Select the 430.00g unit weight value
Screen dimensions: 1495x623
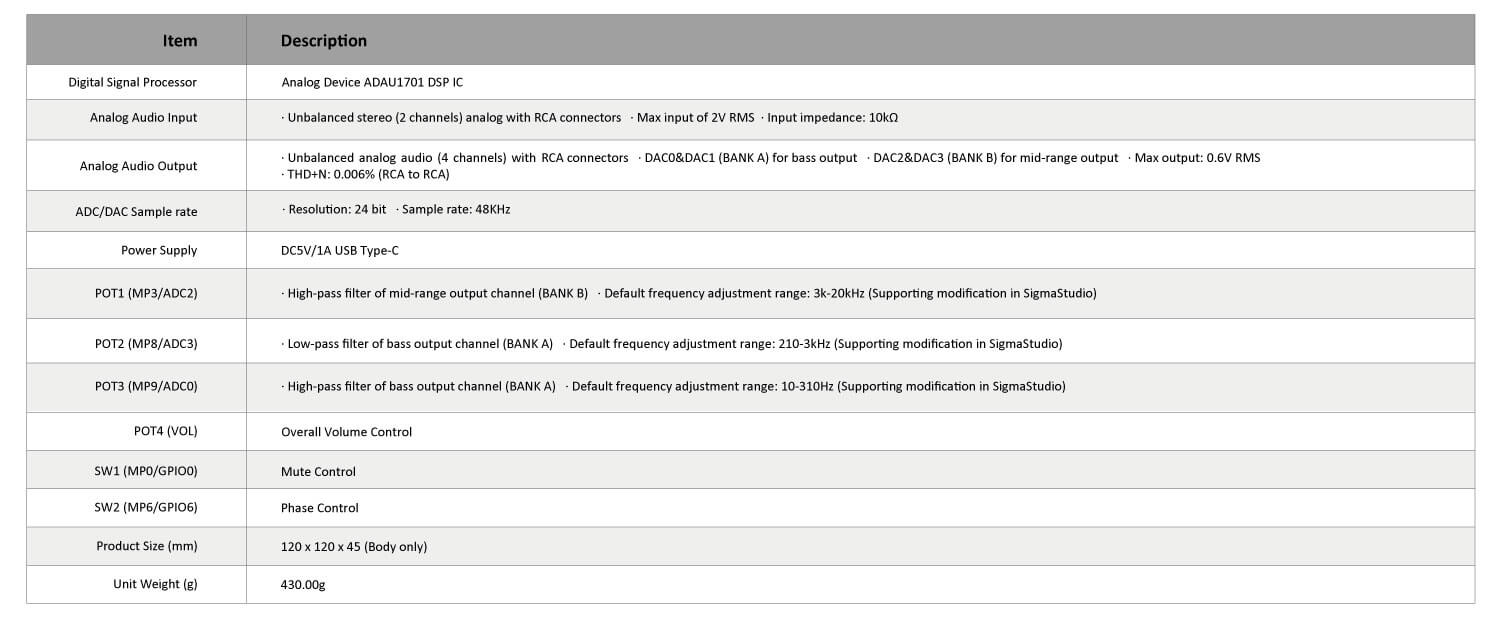[x=303, y=584]
